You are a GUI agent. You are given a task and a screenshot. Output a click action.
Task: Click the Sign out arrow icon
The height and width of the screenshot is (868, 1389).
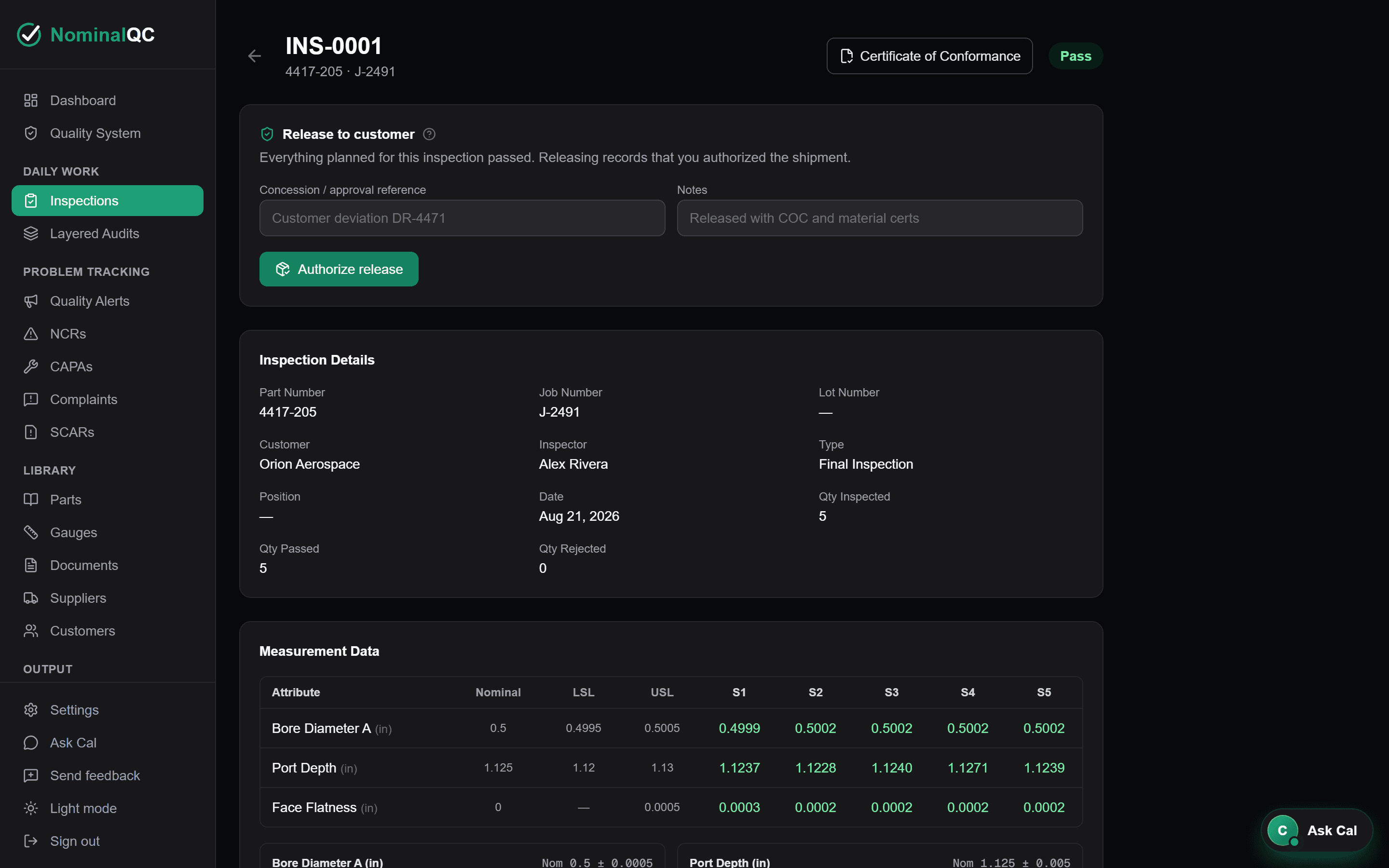point(31,841)
